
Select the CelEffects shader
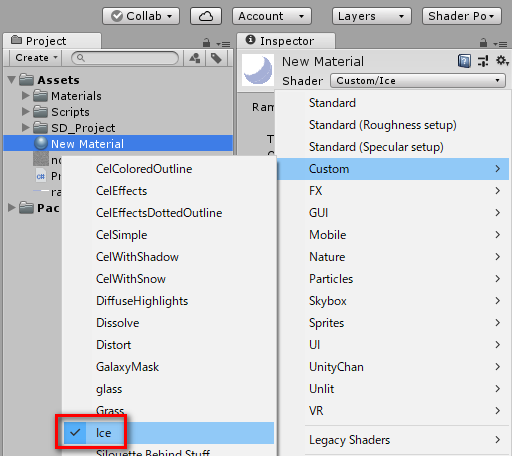coord(169,191)
